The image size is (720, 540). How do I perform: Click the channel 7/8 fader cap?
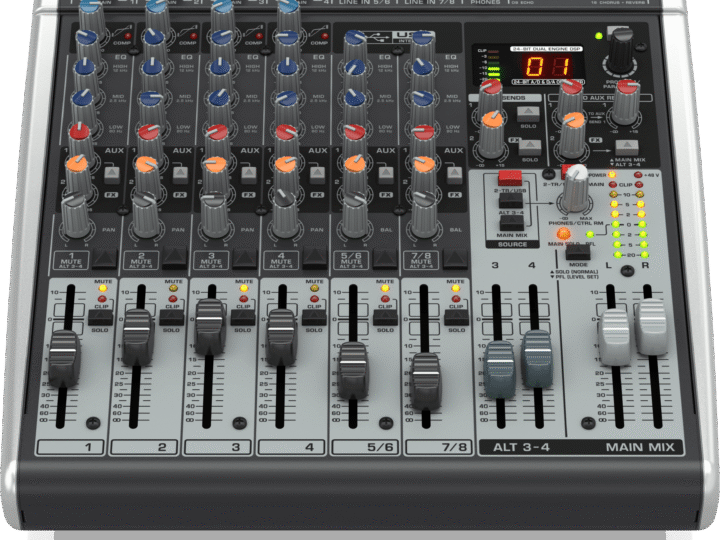pyautogui.click(x=426, y=381)
